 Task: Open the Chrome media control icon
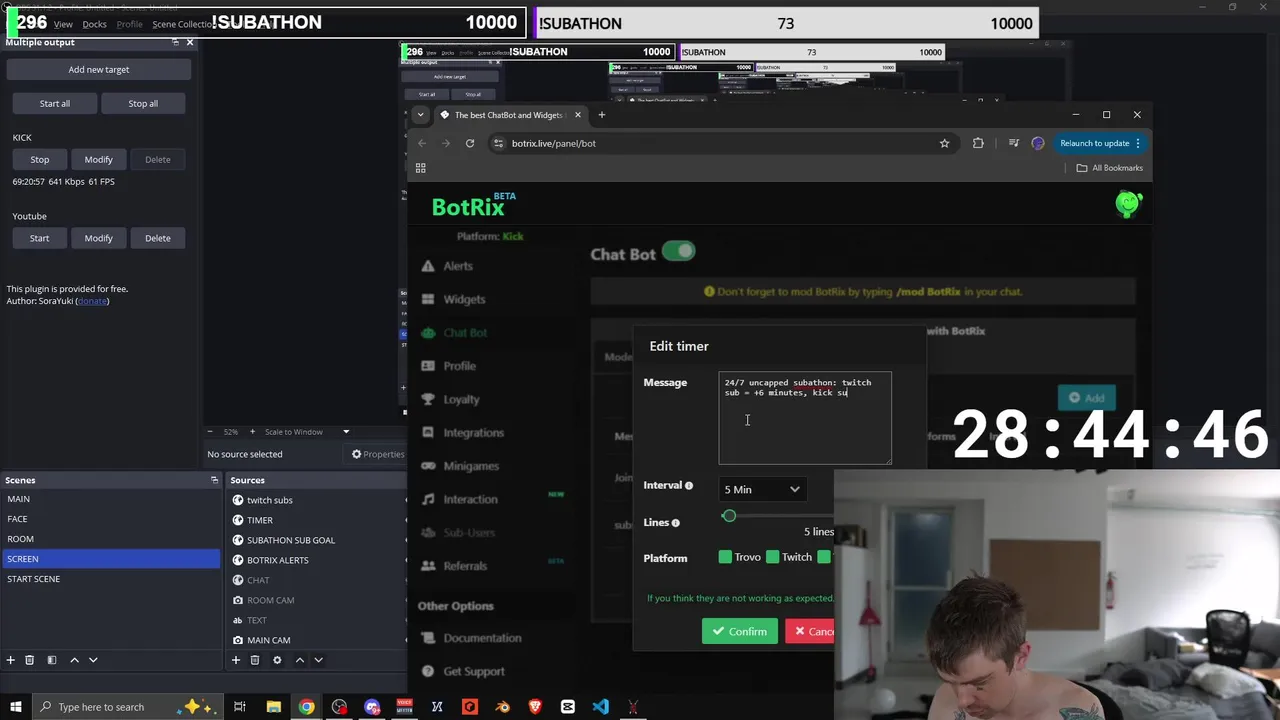(1014, 143)
